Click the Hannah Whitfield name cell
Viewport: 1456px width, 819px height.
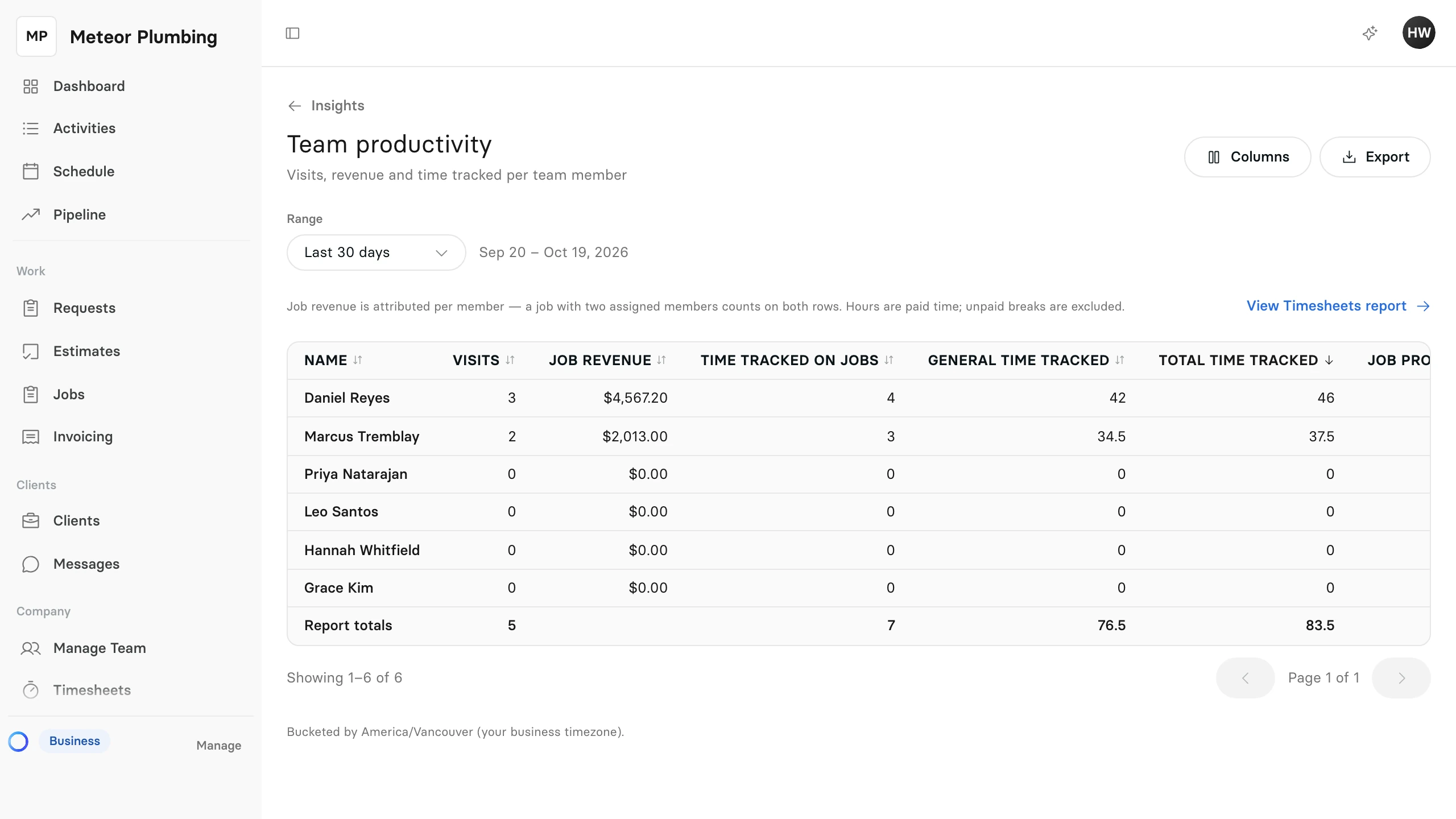click(x=362, y=551)
